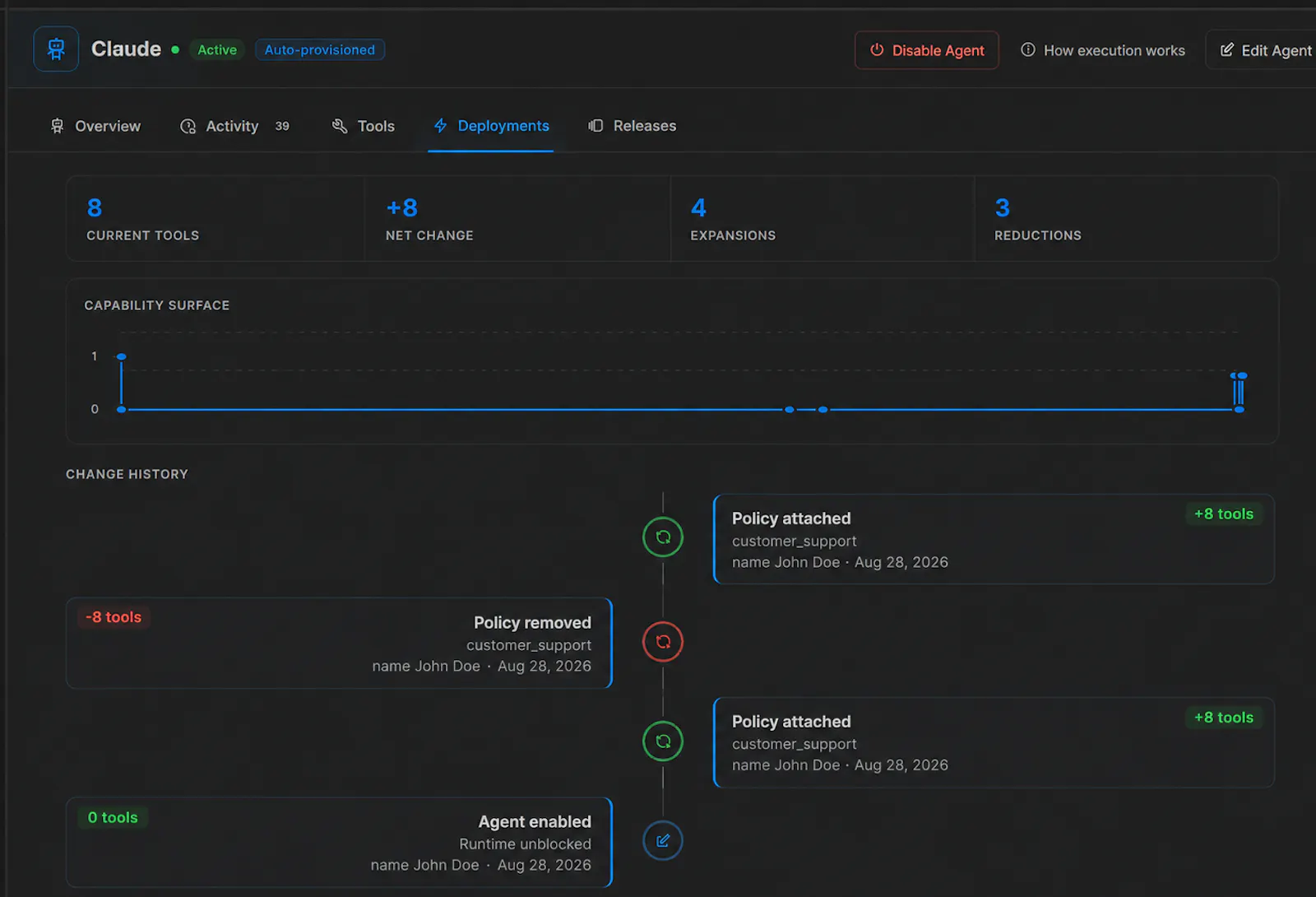The width and height of the screenshot is (1316, 897).
Task: Click the Claude agent name heading
Action: click(x=126, y=49)
